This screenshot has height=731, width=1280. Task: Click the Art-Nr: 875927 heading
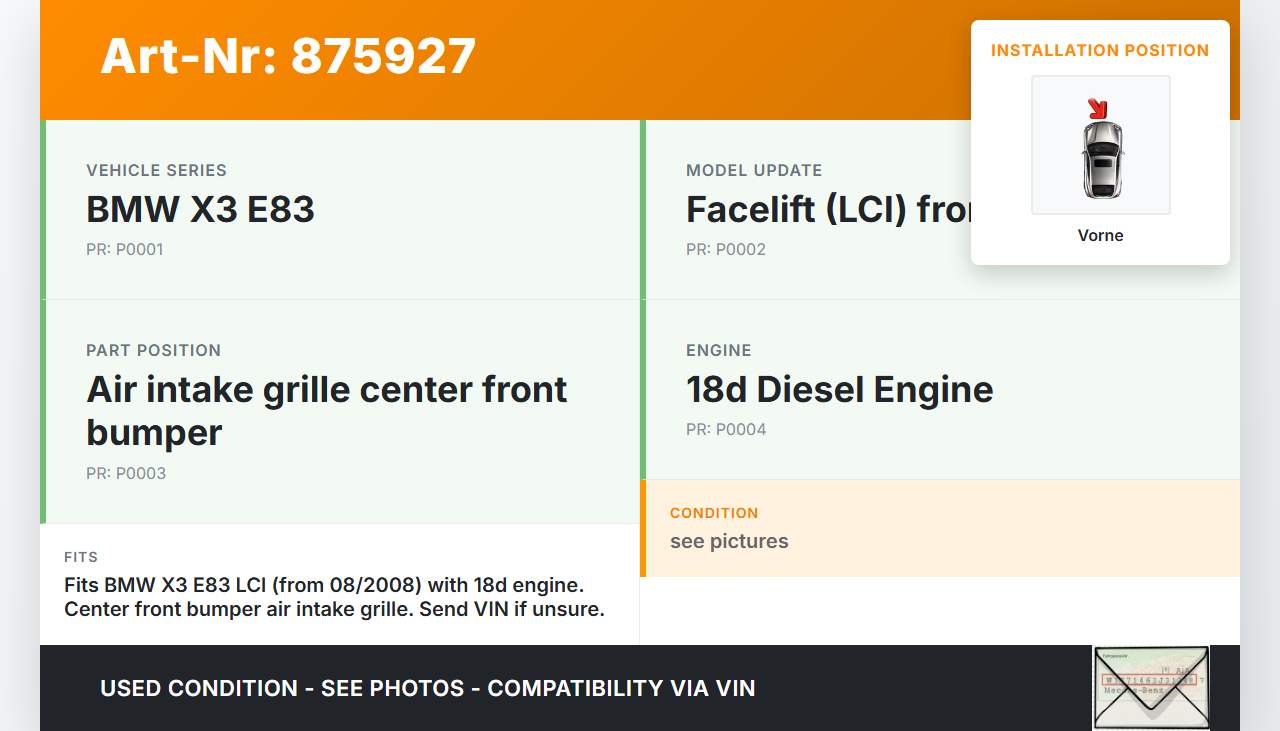[288, 56]
